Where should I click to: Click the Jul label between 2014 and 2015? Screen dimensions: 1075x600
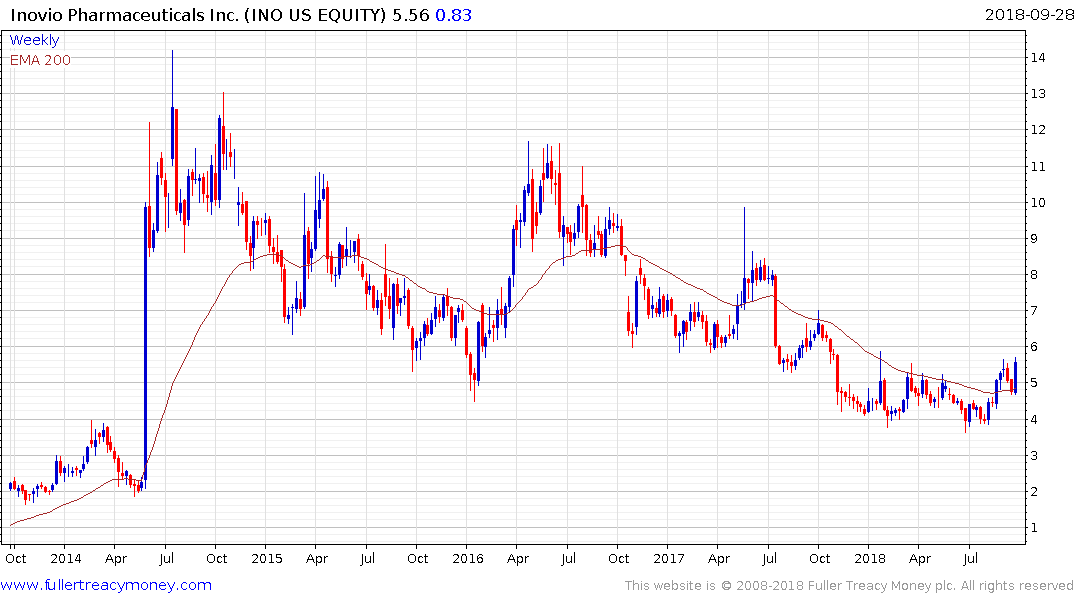click(167, 559)
